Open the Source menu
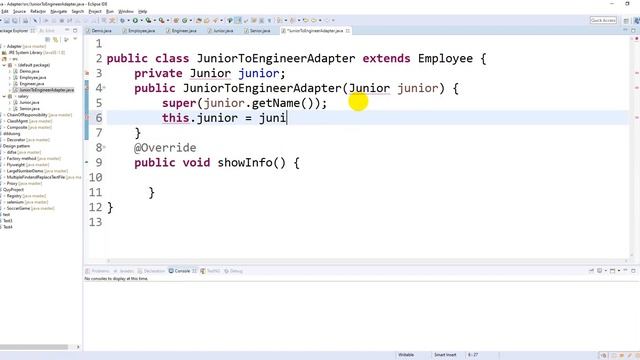 coord(19,11)
